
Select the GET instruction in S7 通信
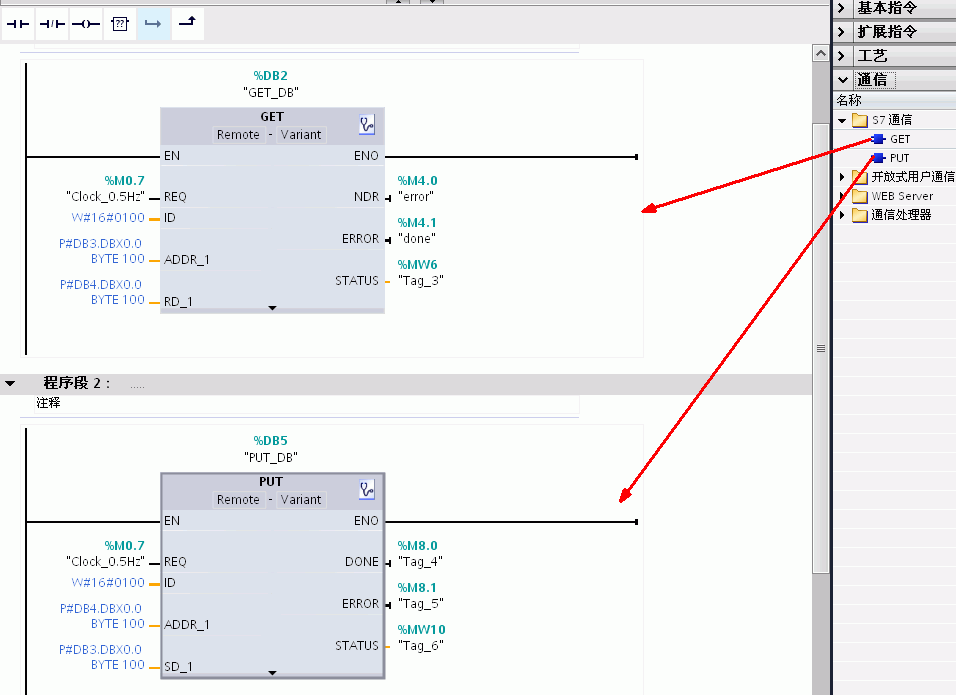(899, 139)
